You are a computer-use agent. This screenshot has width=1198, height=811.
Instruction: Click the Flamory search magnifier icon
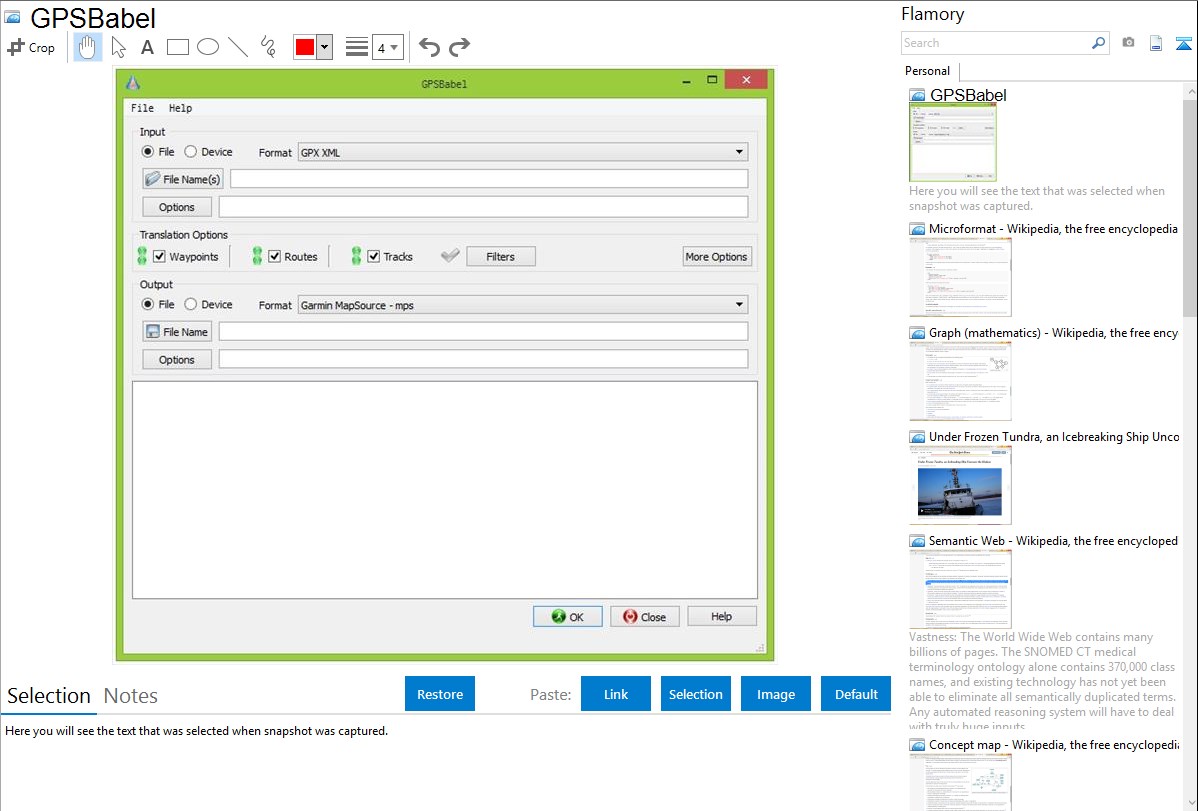click(x=1098, y=43)
